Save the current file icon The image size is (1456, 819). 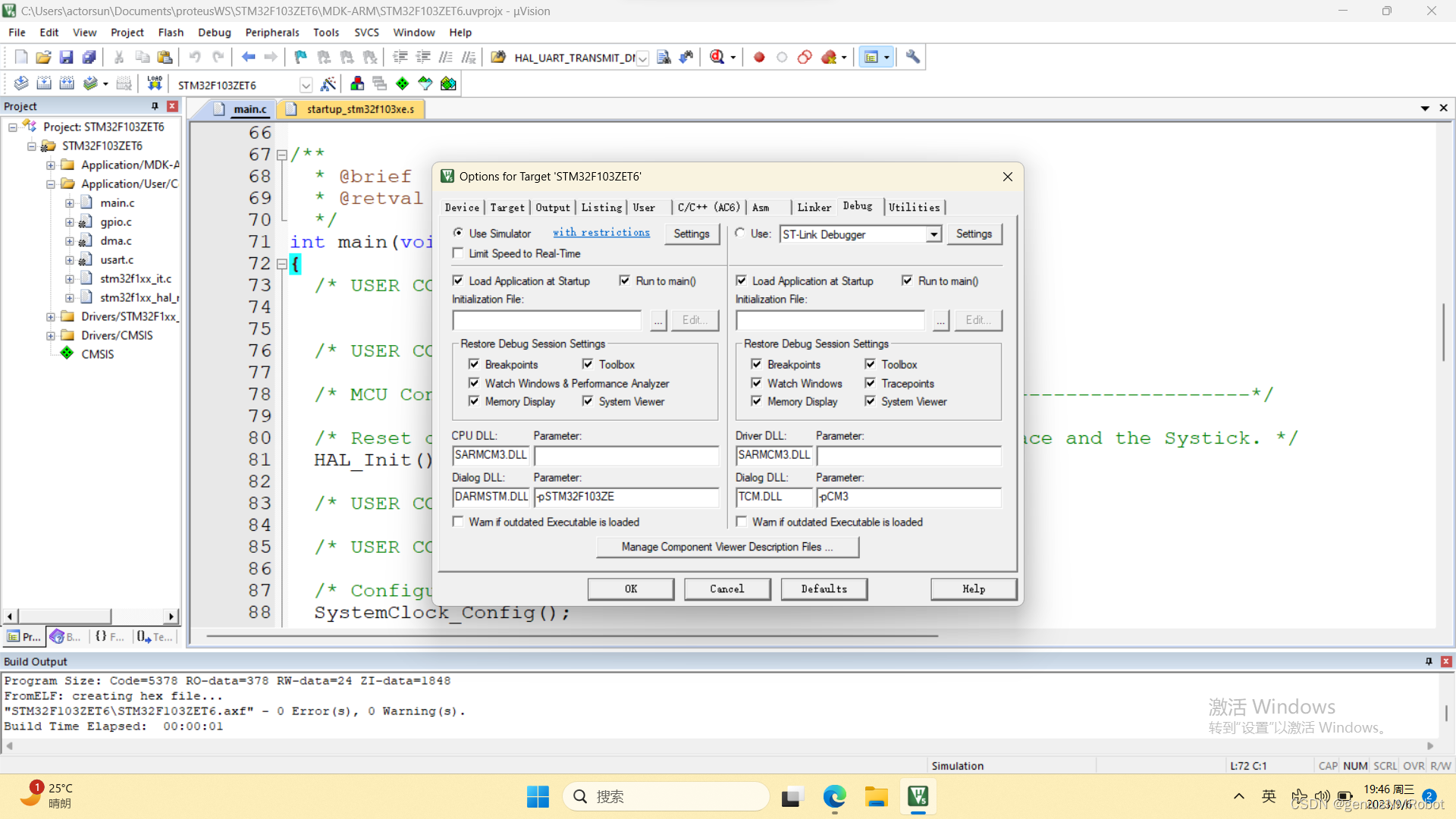click(66, 57)
